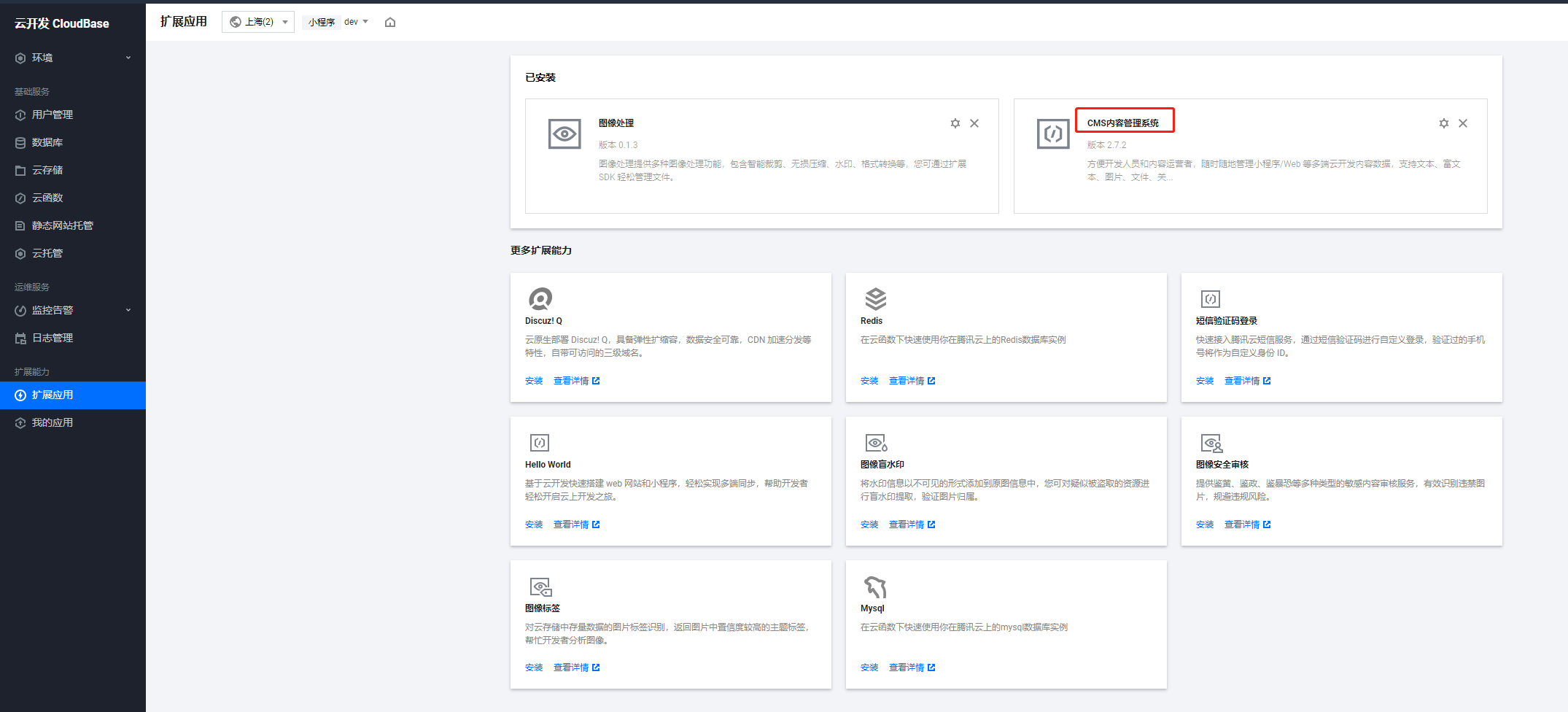Open settings gear for CMS内容管理系统 extension
Screen dimensions: 1568x712
[1444, 123]
